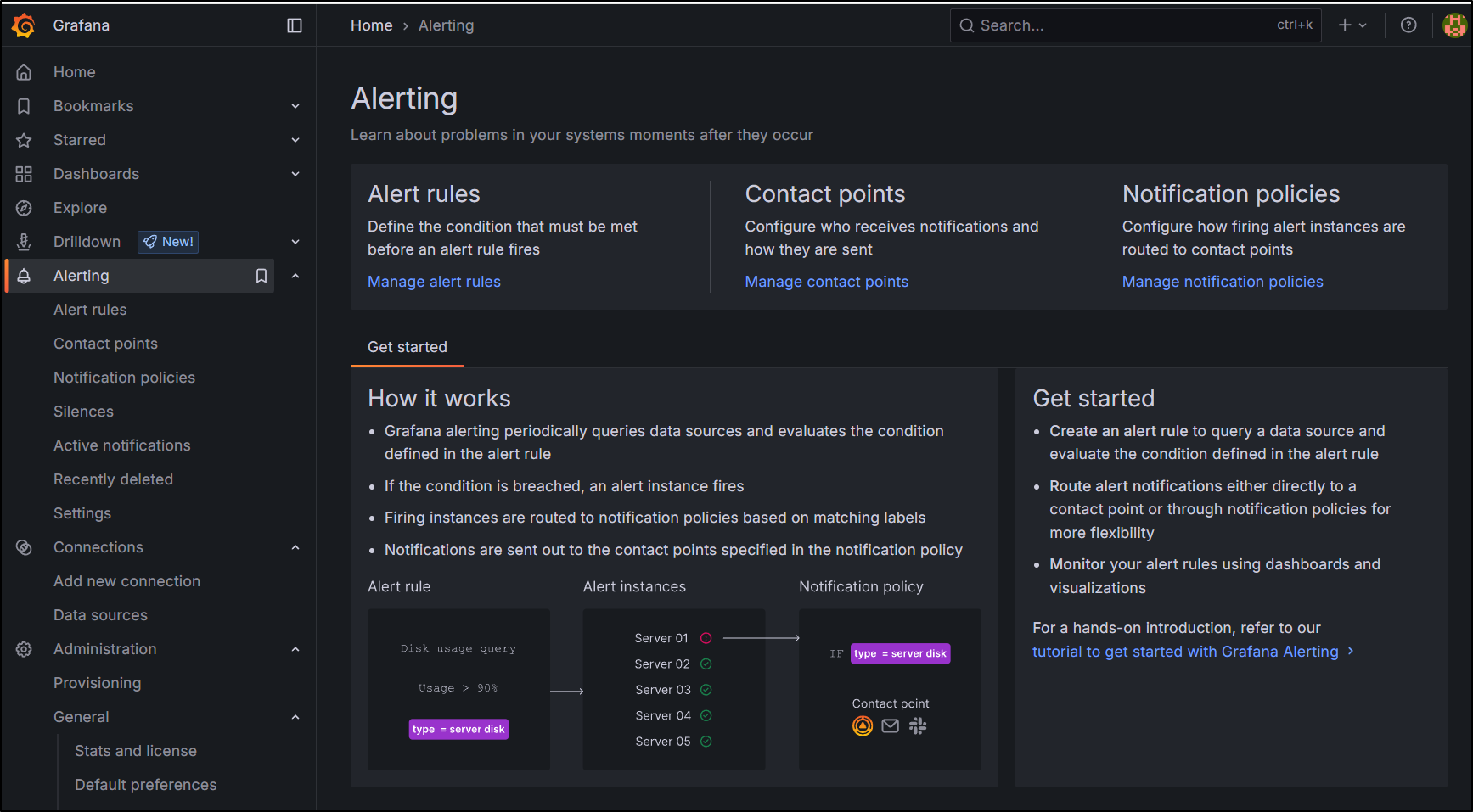Click the purple type = server disk label in Alert rule

tap(458, 730)
